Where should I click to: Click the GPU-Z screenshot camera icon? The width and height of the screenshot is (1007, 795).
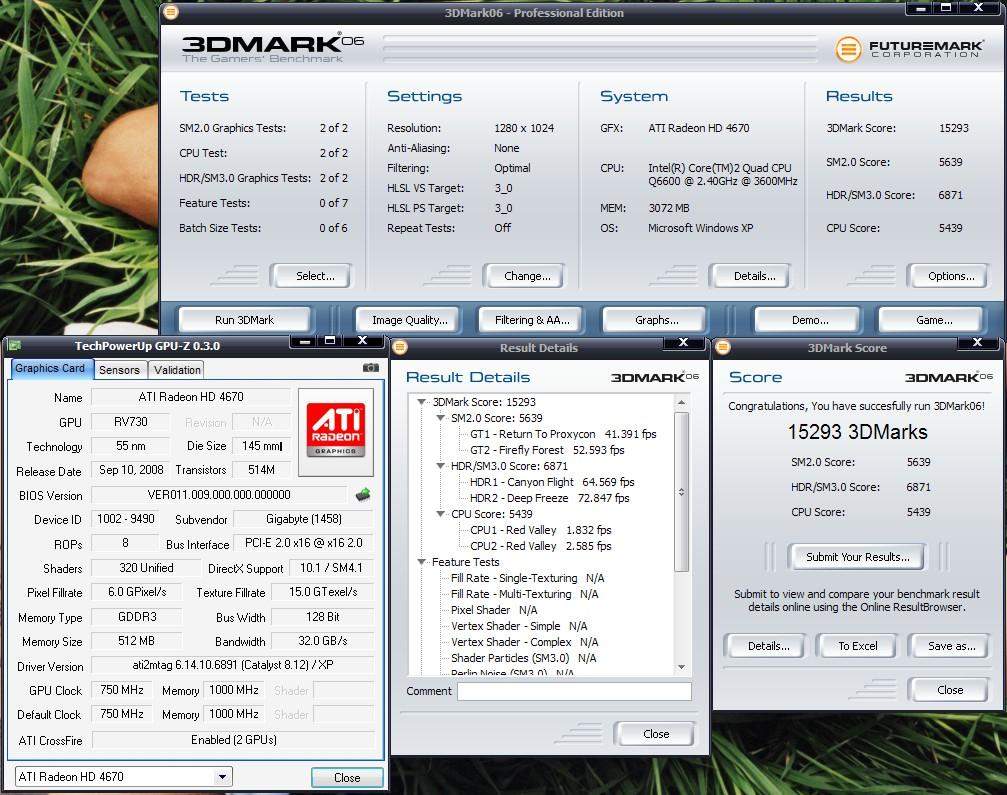pyautogui.click(x=370, y=368)
